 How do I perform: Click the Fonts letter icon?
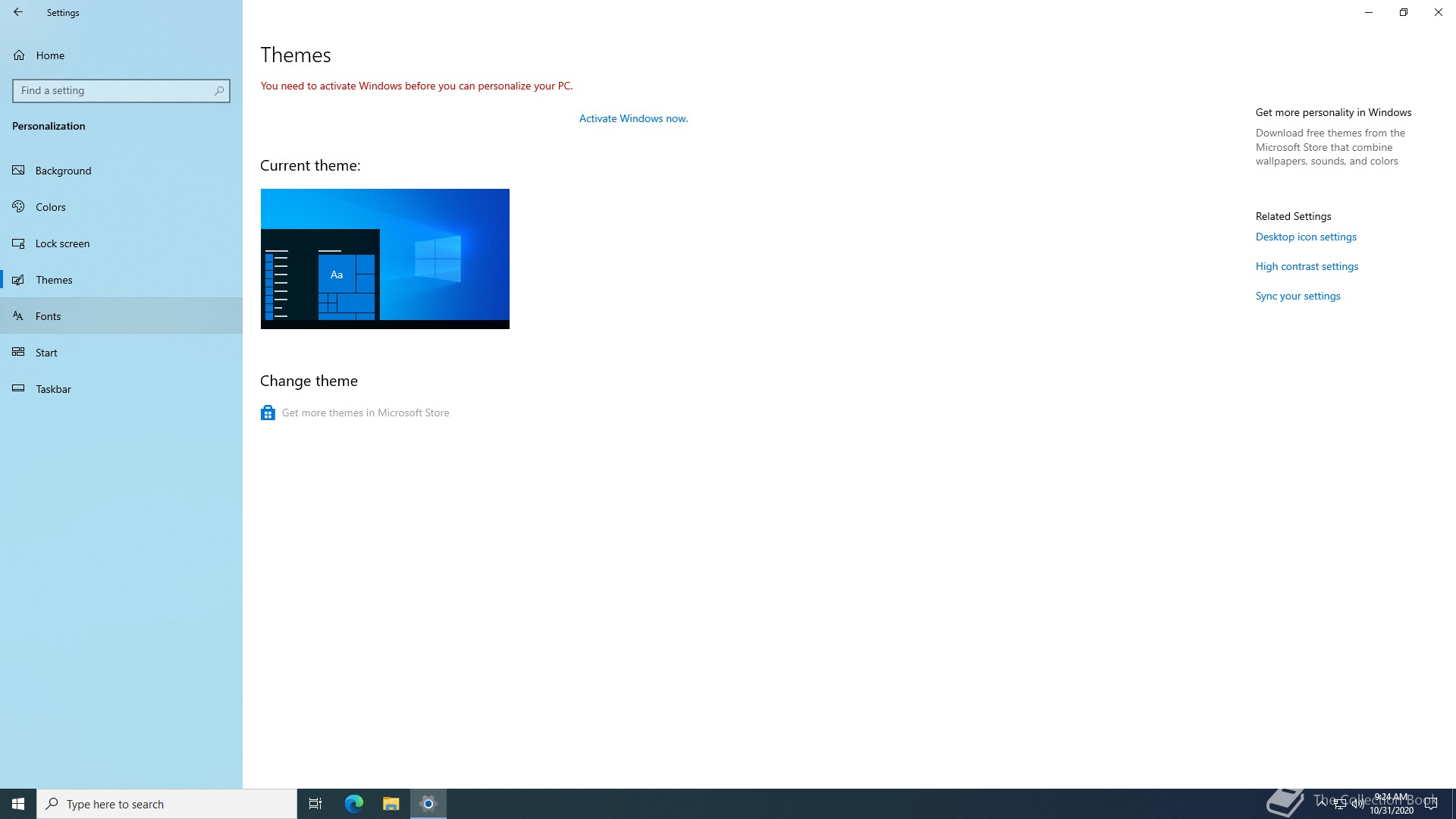coord(19,315)
